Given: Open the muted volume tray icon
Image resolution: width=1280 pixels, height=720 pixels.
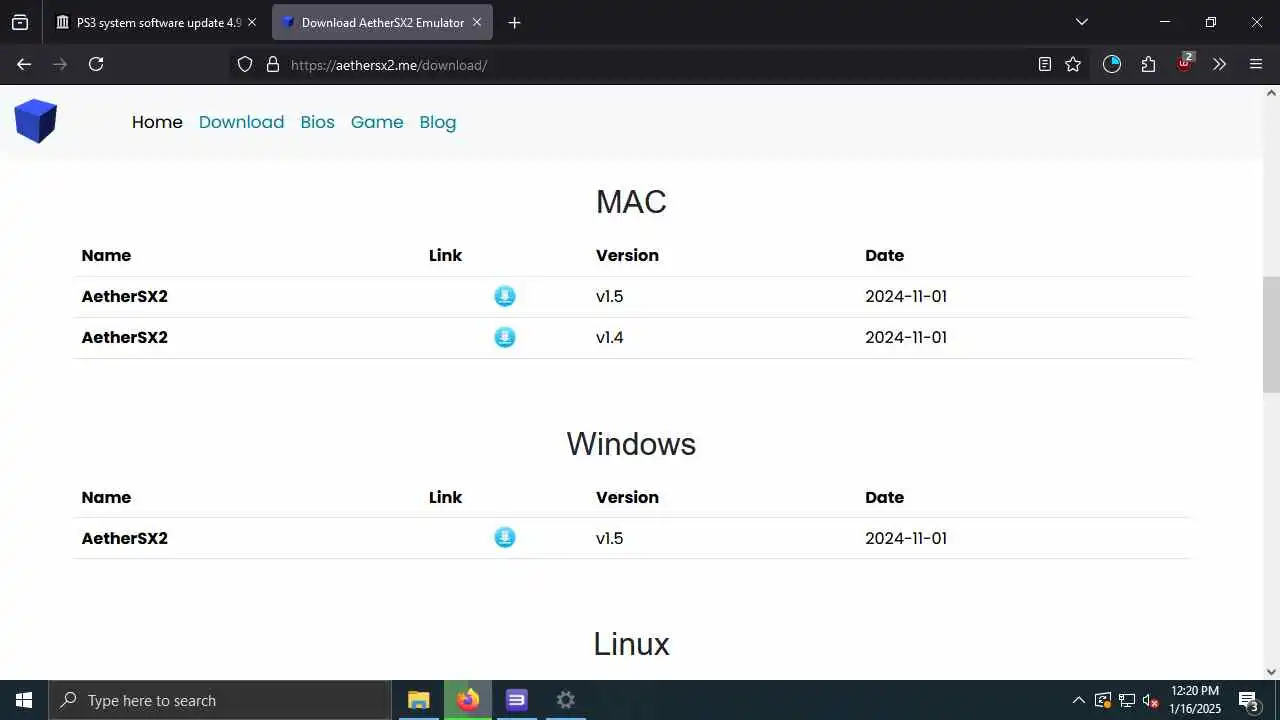Looking at the screenshot, I should pyautogui.click(x=1150, y=700).
